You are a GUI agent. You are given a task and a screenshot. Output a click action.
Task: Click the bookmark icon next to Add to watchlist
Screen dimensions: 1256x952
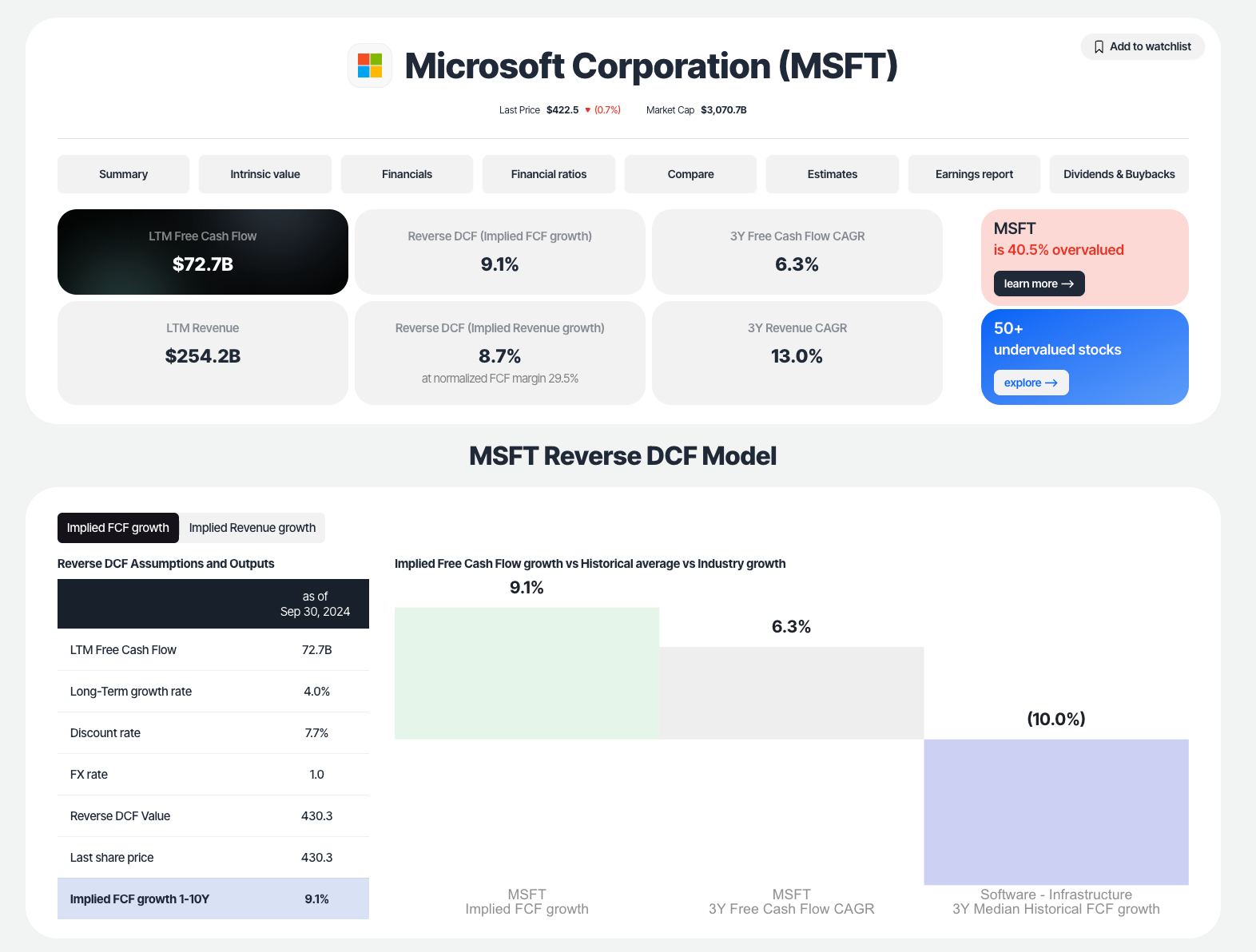tap(1099, 46)
